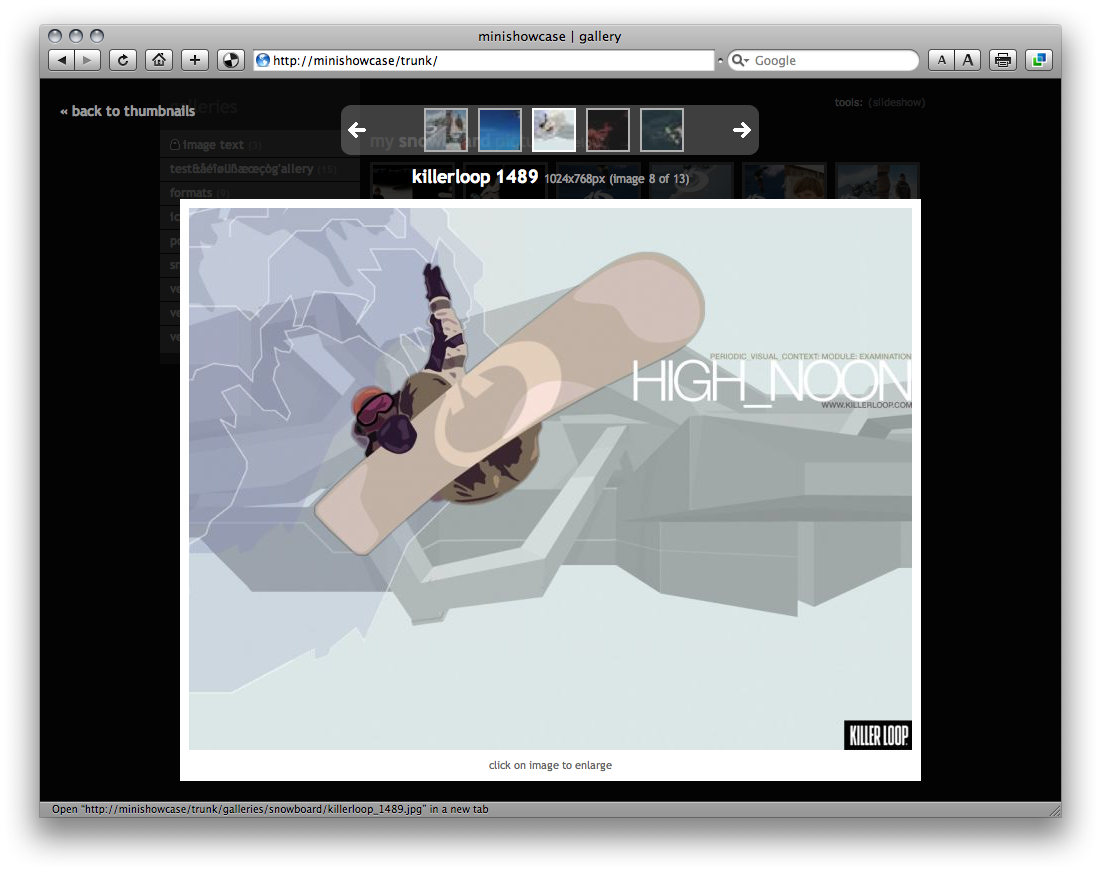Open the home page icon
The width and height of the screenshot is (1101, 872).
[159, 60]
